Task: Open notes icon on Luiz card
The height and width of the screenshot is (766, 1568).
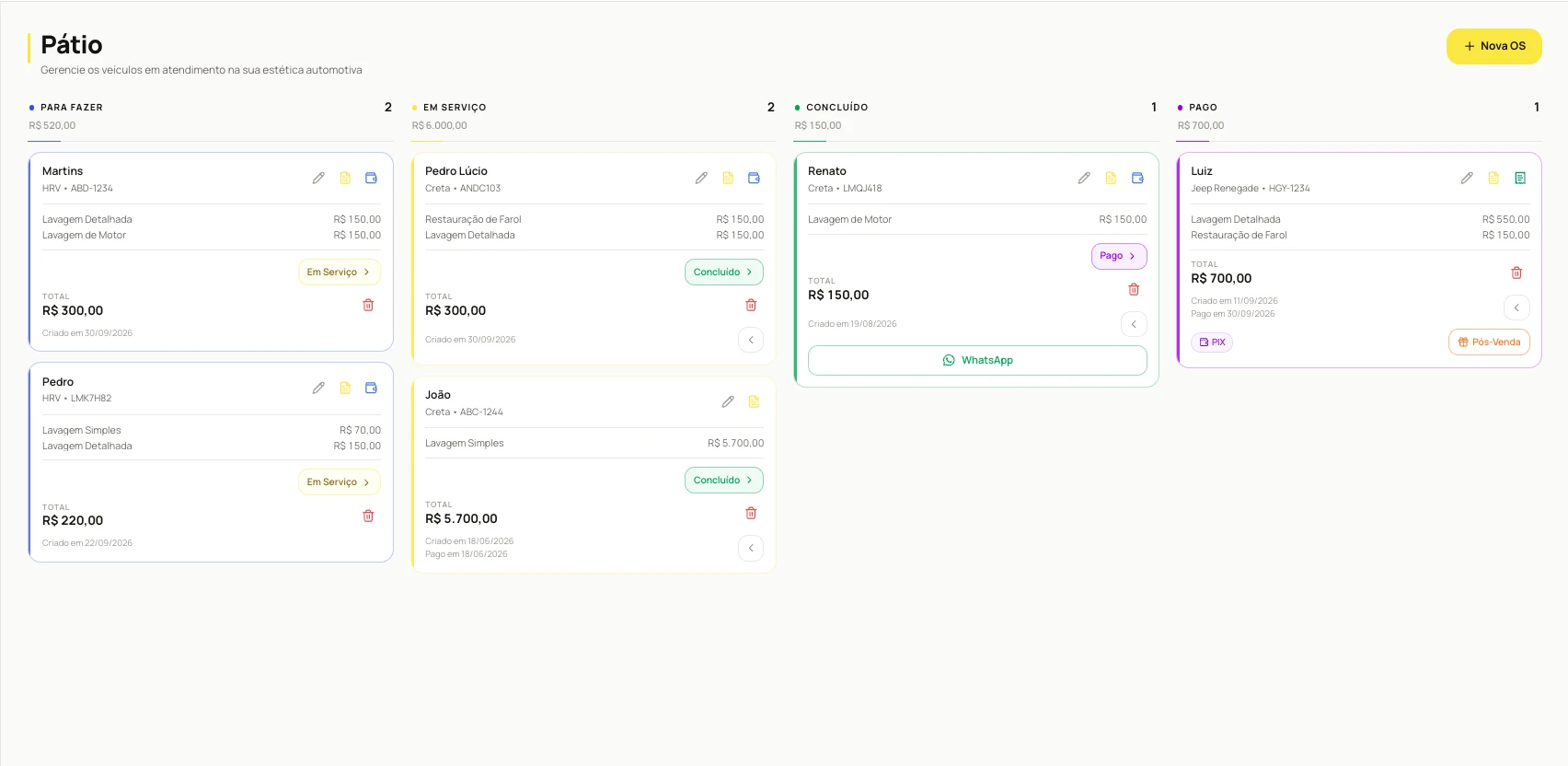Action: pos(1493,178)
